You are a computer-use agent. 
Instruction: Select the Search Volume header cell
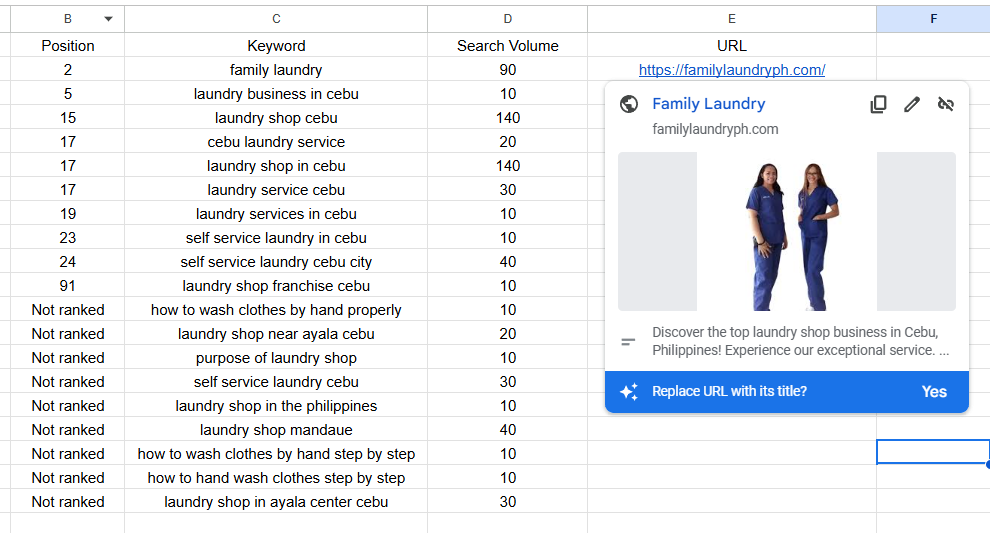(508, 45)
